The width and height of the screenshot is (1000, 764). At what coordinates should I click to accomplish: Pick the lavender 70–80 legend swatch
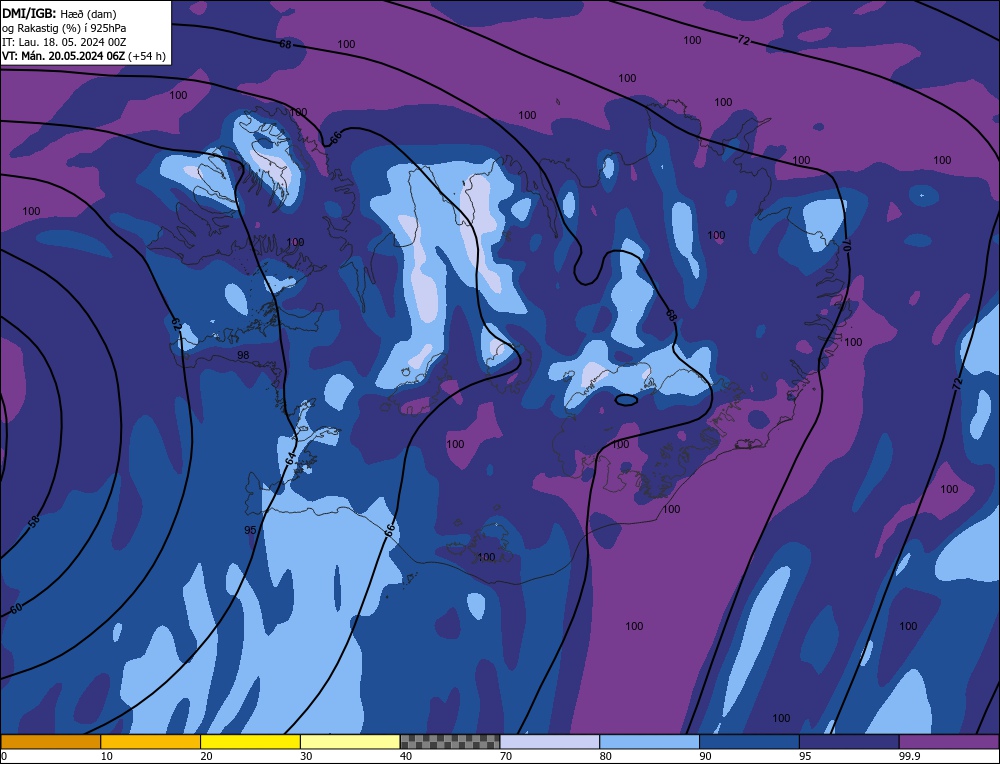[x=550, y=742]
